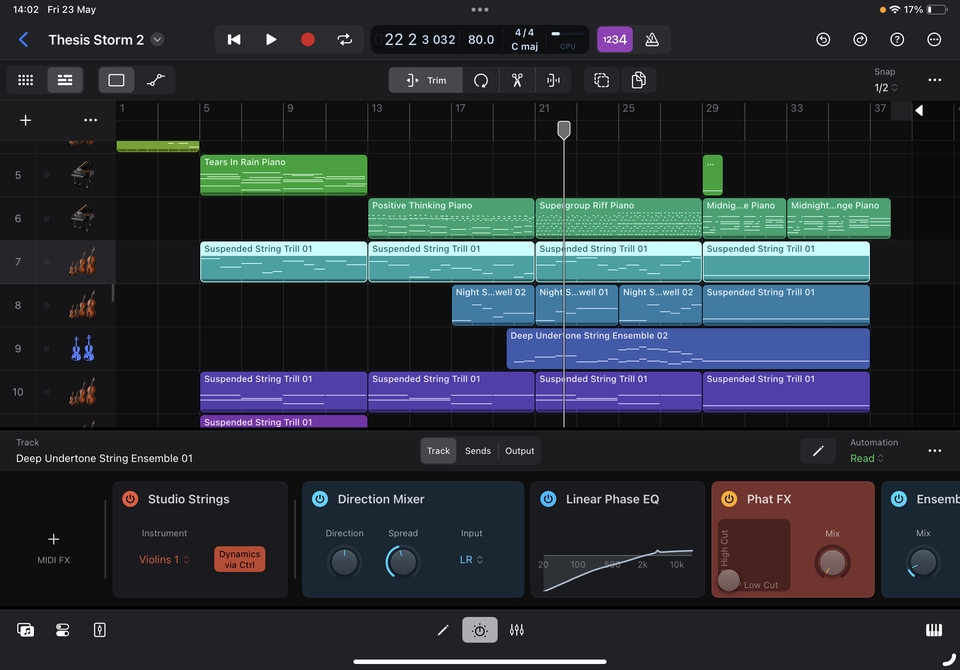
Task: Toggle cycle loop mode
Action: (345, 40)
